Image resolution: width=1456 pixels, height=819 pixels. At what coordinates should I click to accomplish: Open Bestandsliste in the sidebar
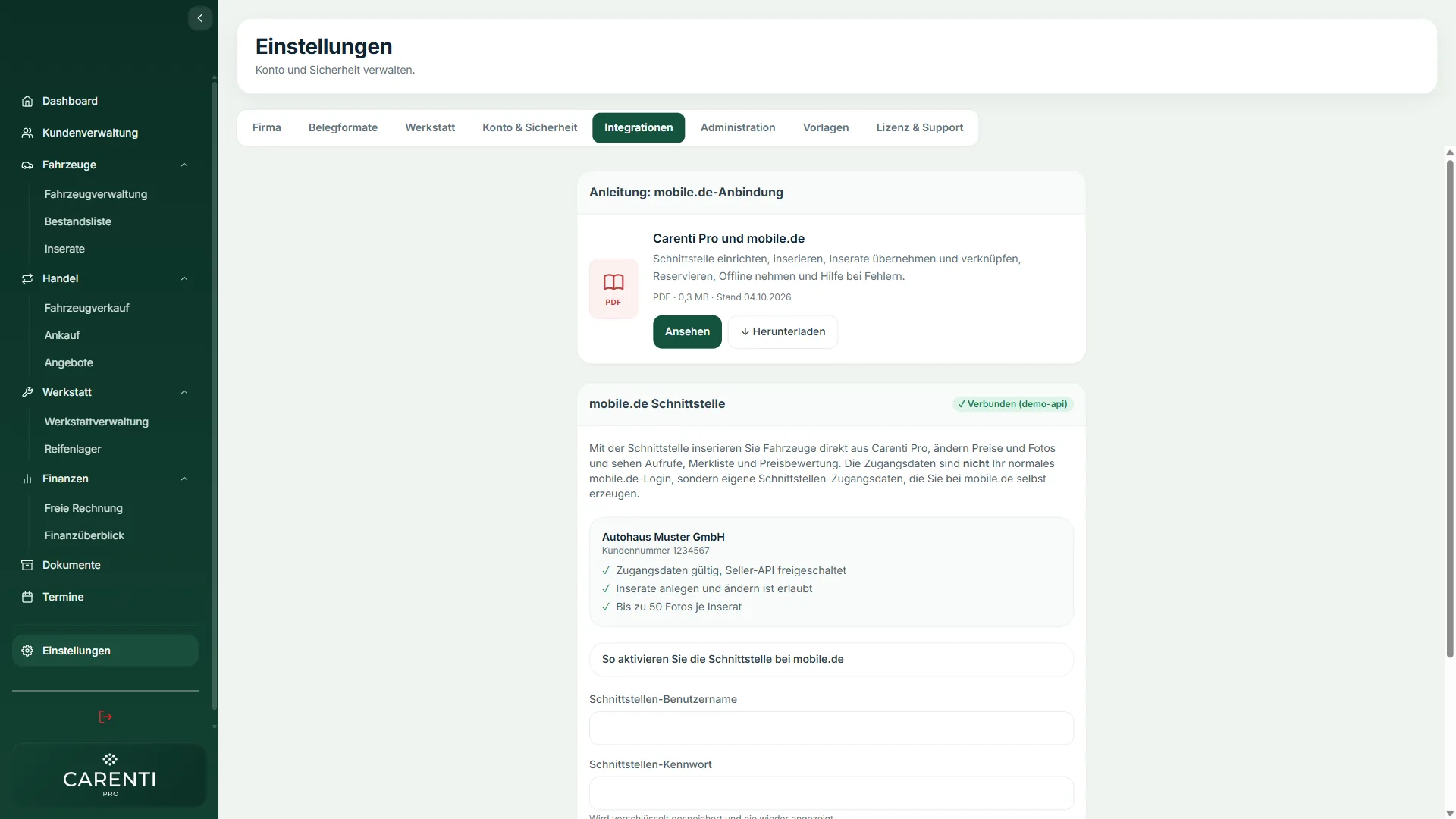(77, 221)
